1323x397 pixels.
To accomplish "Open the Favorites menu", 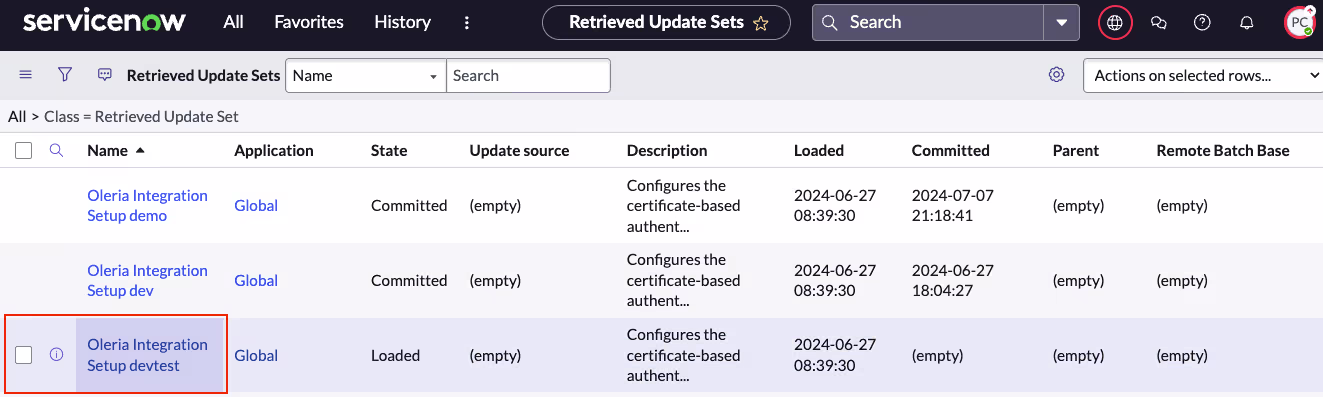I will coord(309,22).
